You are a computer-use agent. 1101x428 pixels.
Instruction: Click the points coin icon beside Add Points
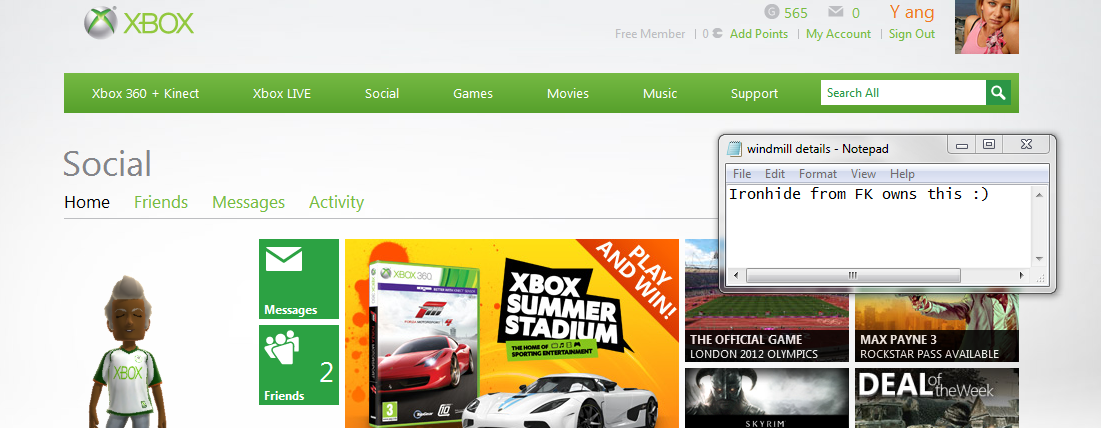[718, 34]
